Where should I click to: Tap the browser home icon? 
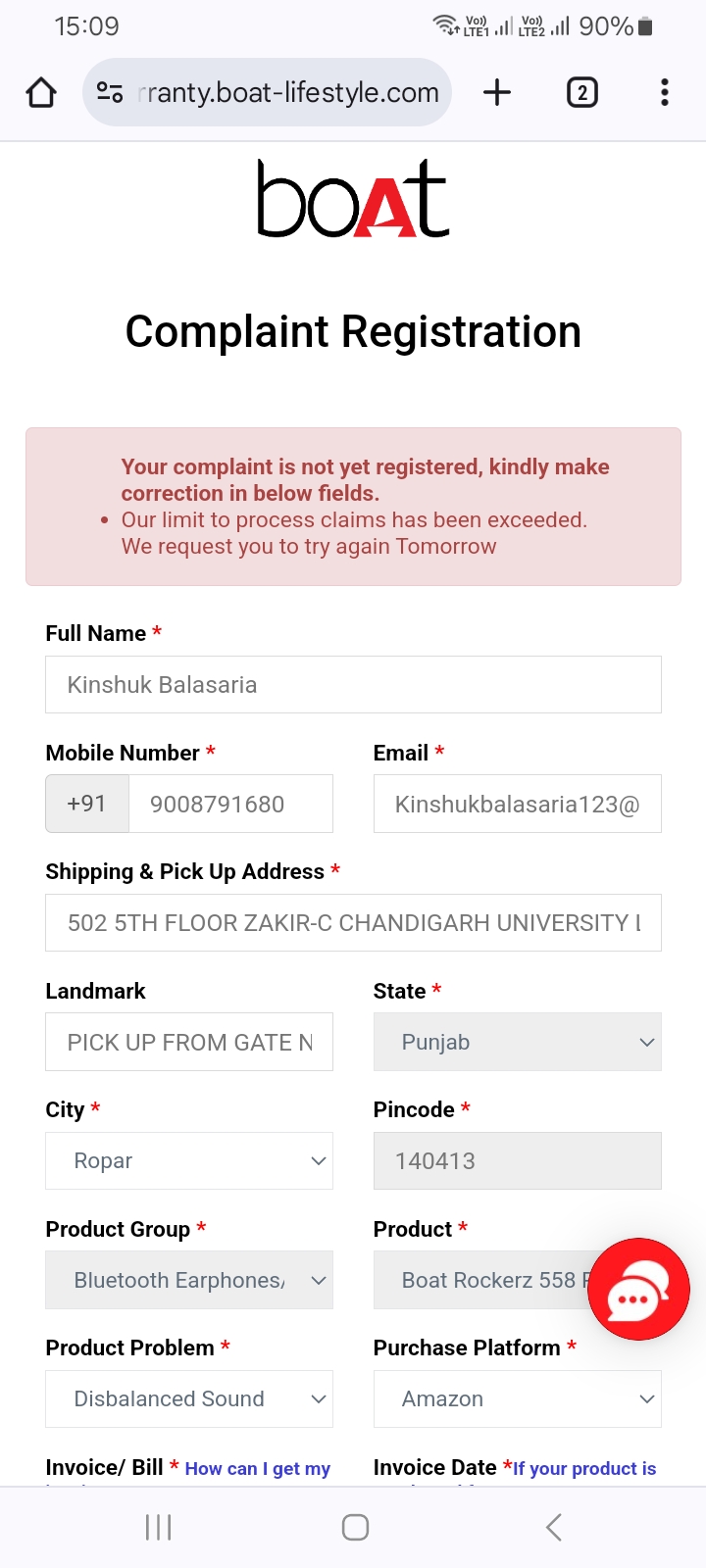point(41,93)
